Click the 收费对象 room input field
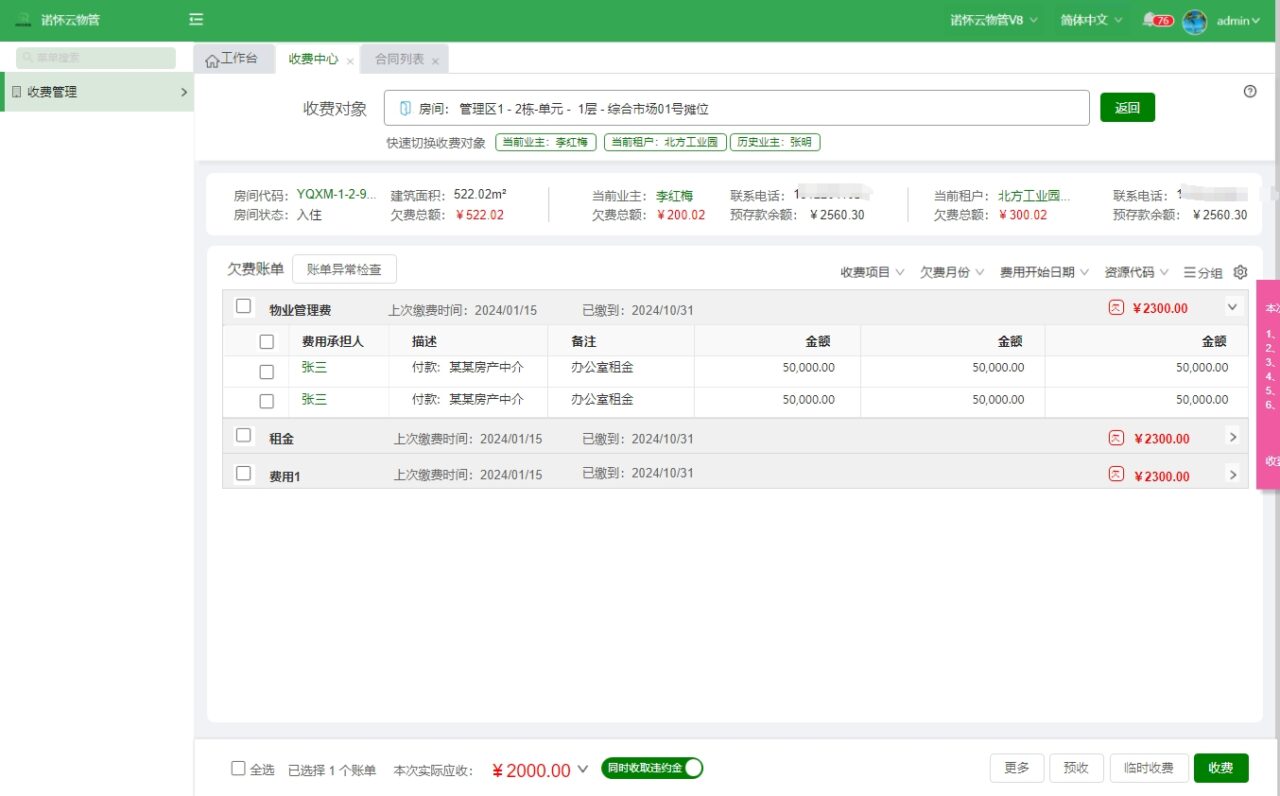 pyautogui.click(x=736, y=108)
